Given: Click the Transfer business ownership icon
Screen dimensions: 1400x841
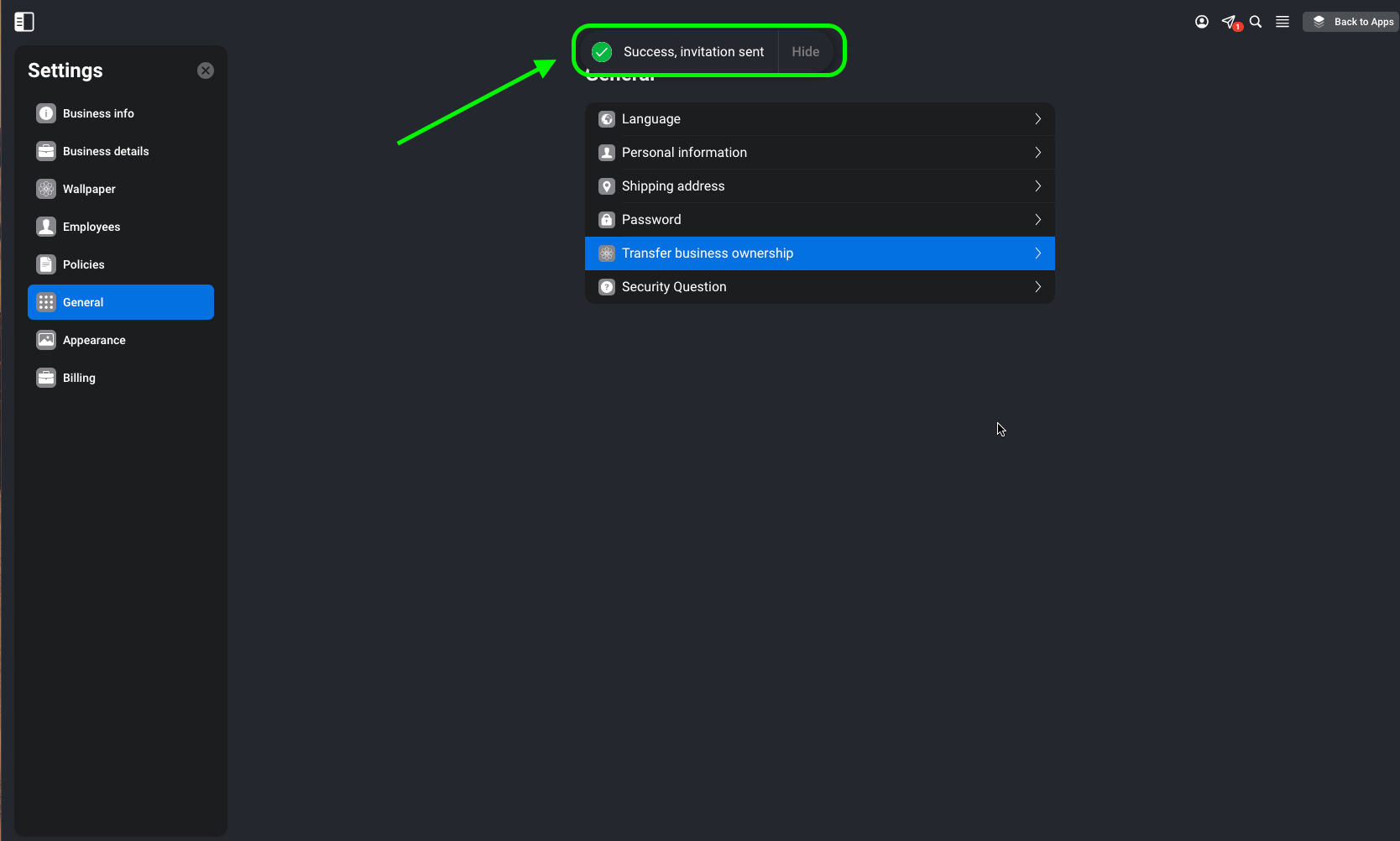Looking at the screenshot, I should 607,253.
